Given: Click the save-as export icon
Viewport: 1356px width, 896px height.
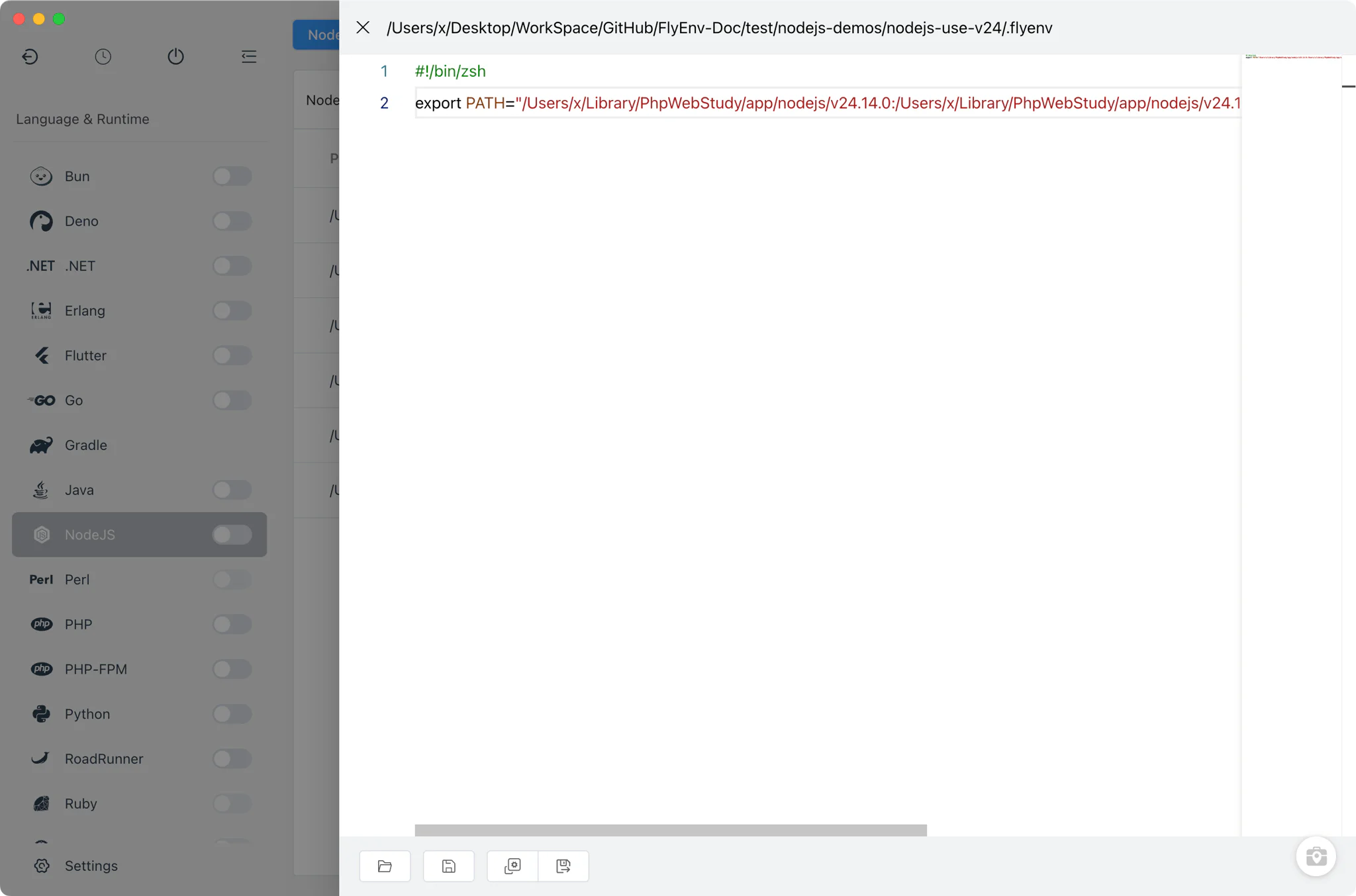Looking at the screenshot, I should 563,866.
